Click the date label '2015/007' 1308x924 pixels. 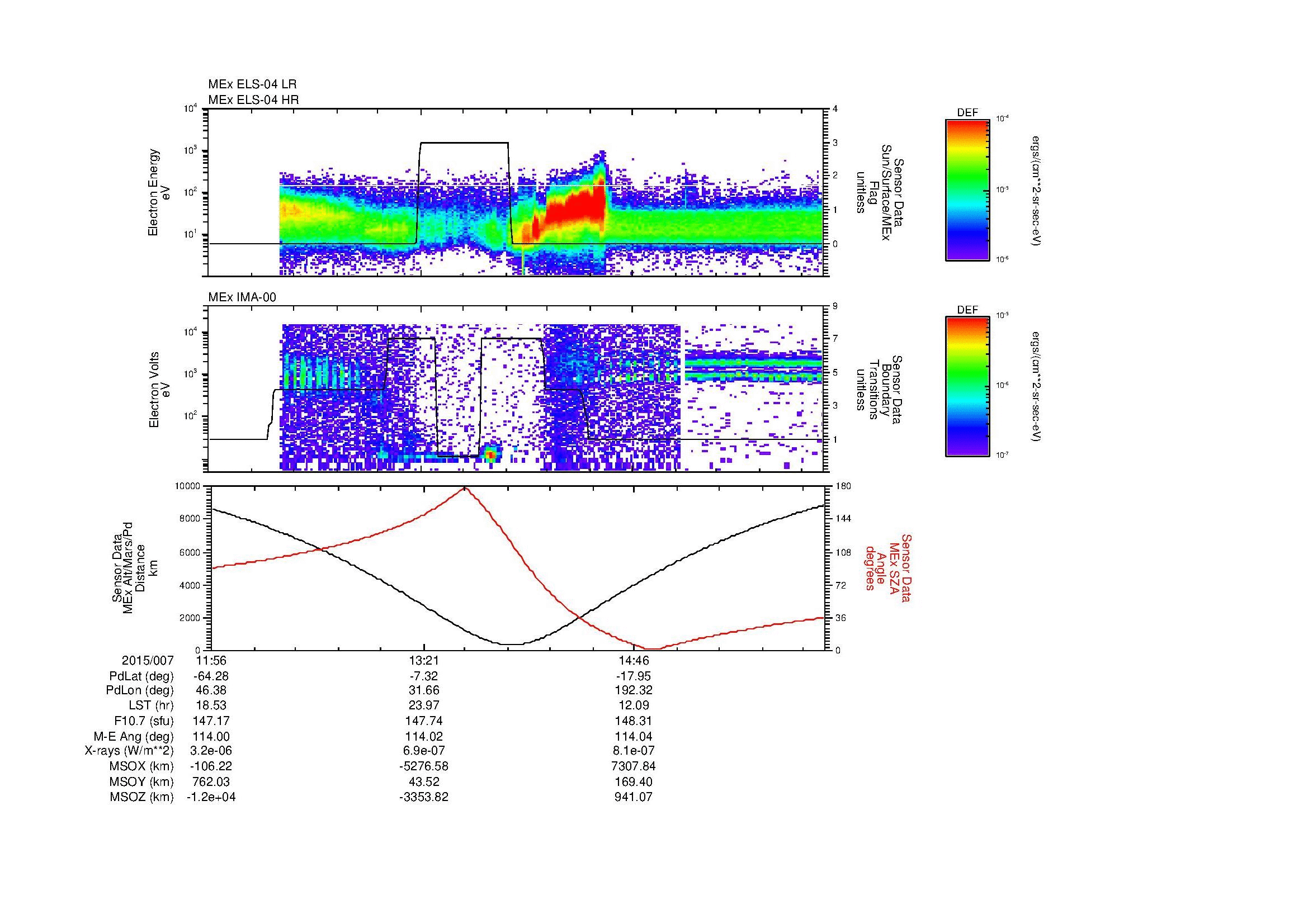tap(148, 661)
